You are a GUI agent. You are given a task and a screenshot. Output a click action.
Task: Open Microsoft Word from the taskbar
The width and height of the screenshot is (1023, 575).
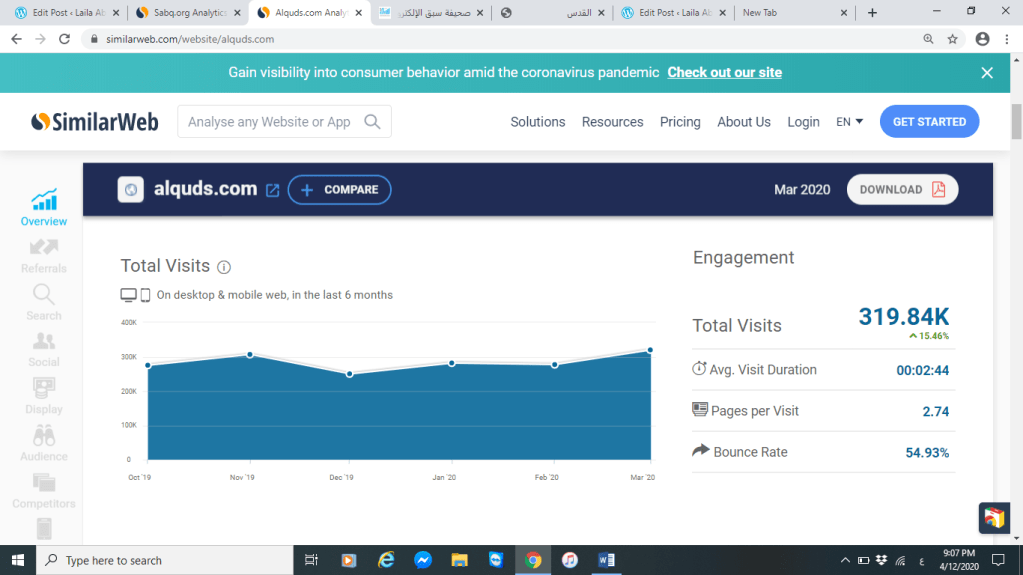(606, 560)
